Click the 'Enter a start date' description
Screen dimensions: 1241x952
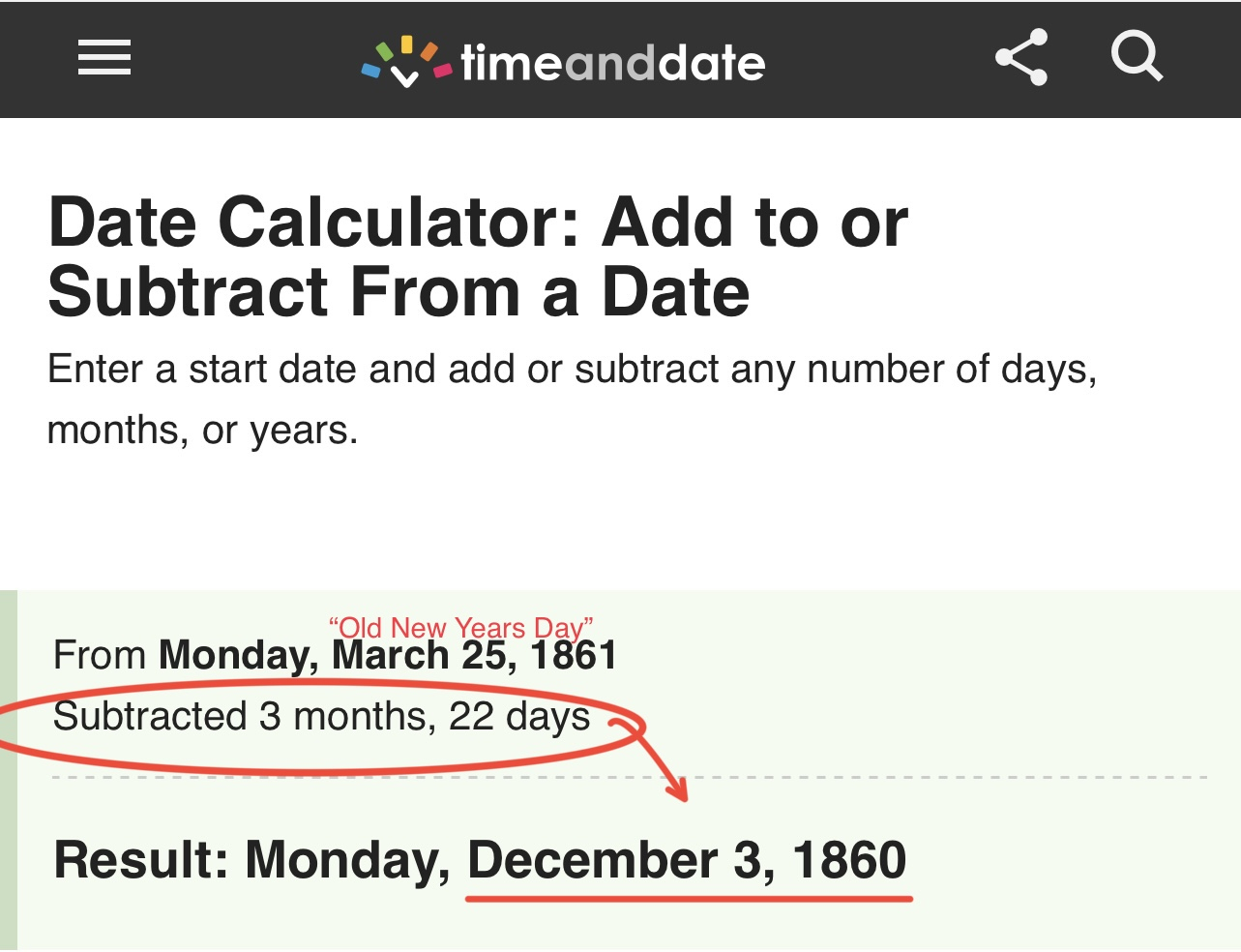coord(571,370)
